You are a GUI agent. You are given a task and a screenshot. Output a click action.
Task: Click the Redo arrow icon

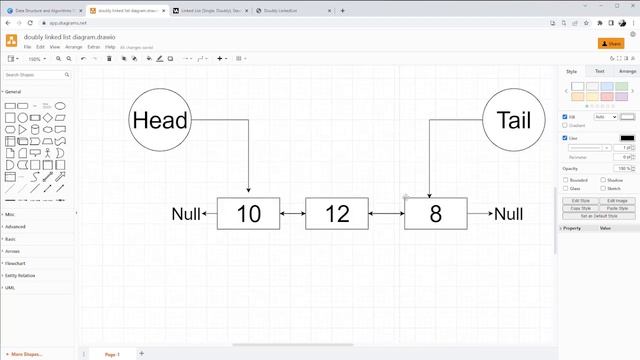95,59
